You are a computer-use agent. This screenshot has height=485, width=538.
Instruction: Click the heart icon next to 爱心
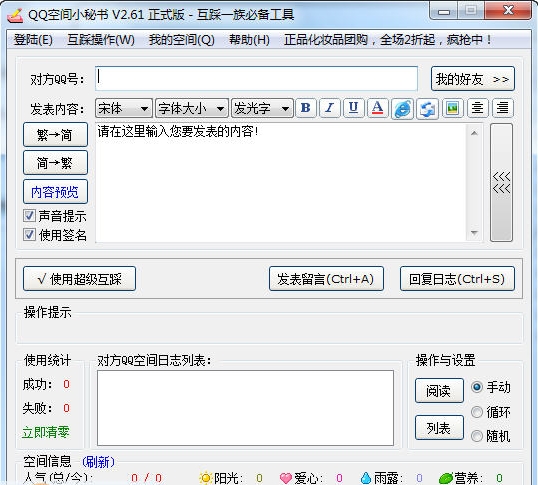coord(285,478)
